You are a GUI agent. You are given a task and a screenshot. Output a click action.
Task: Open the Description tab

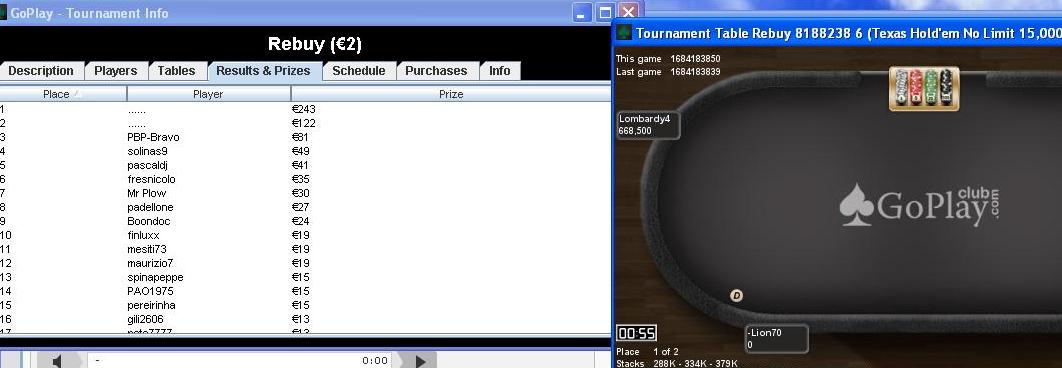[x=41, y=71]
